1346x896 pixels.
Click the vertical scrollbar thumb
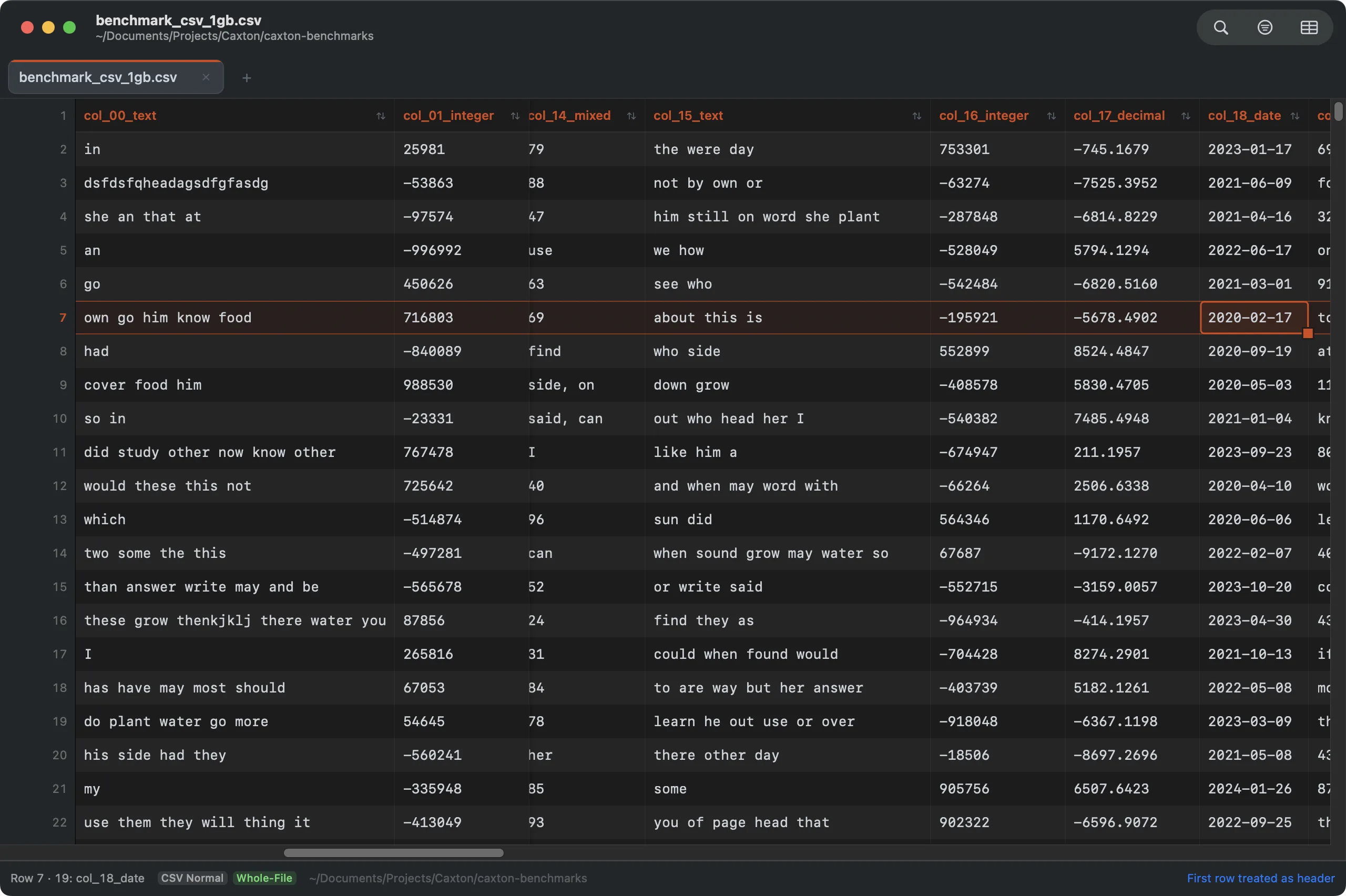point(1338,111)
